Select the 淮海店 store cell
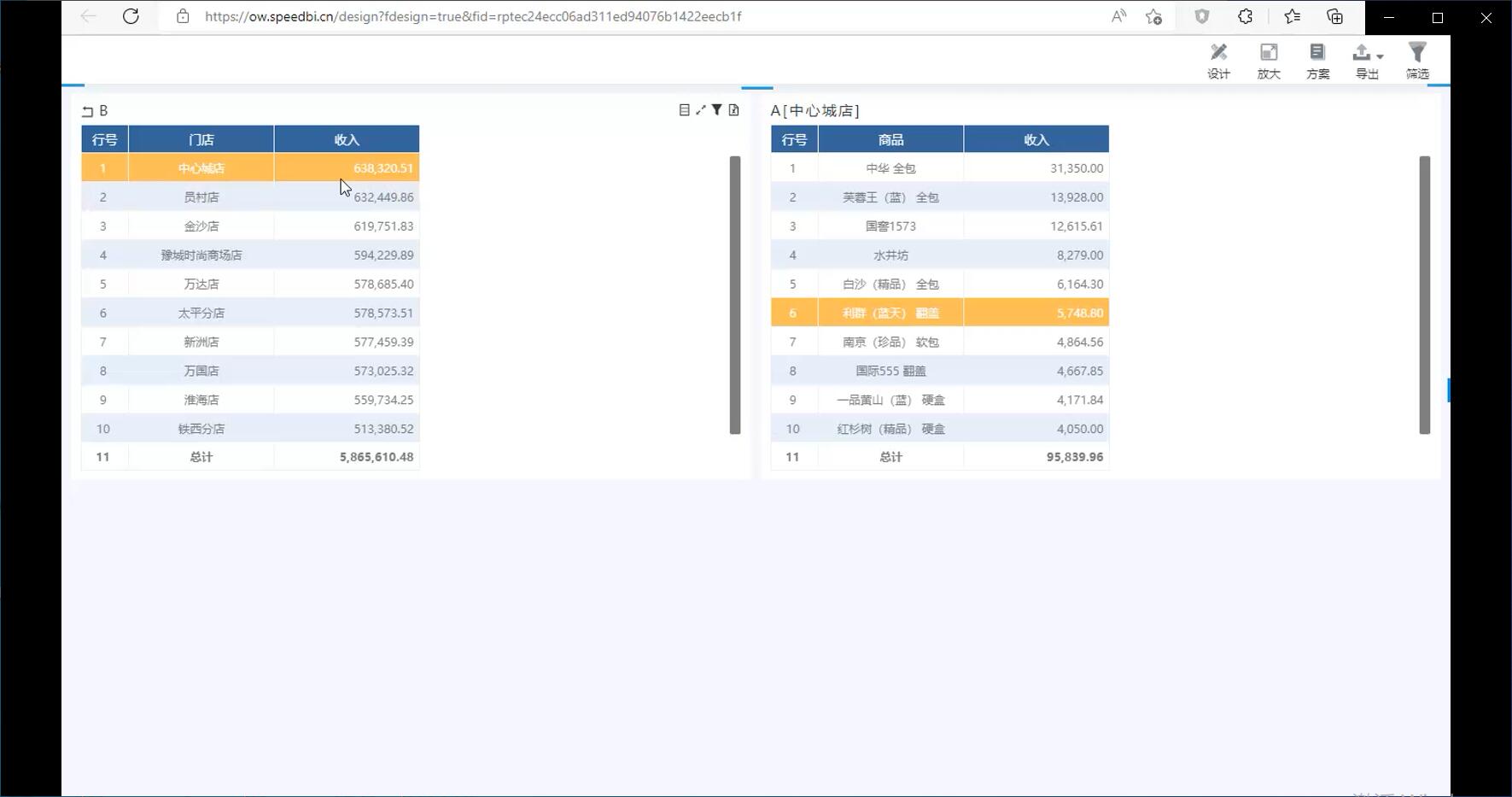The width and height of the screenshot is (1512, 797). tap(201, 400)
